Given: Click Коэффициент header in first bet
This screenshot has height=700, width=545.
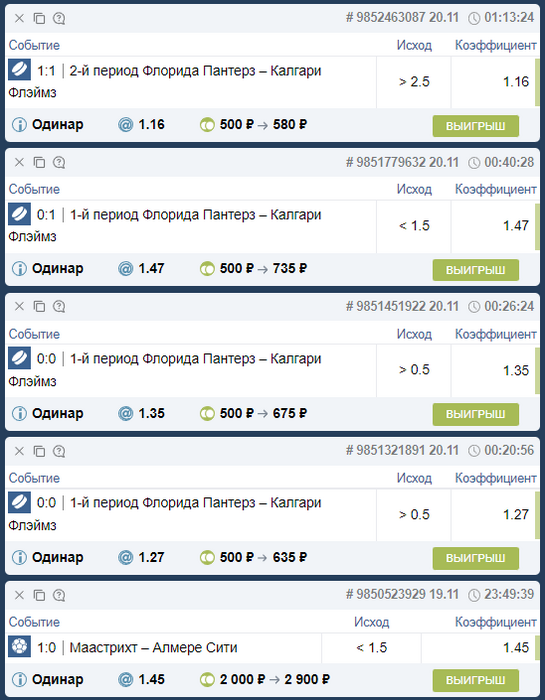Looking at the screenshot, I should click(495, 45).
